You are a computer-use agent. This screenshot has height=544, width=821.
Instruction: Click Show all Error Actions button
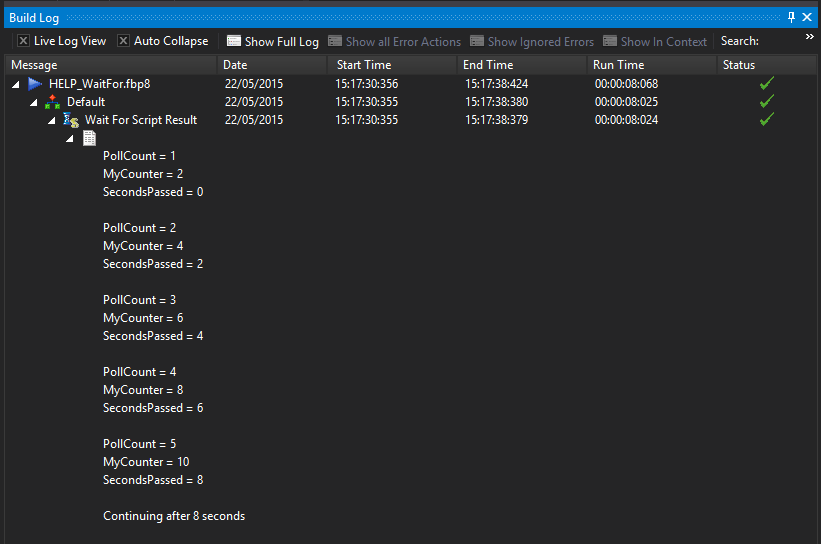tap(395, 41)
